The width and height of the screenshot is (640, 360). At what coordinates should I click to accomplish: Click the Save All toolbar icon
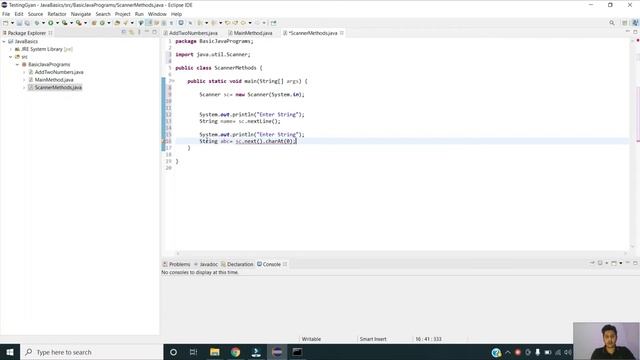click(x=27, y=23)
